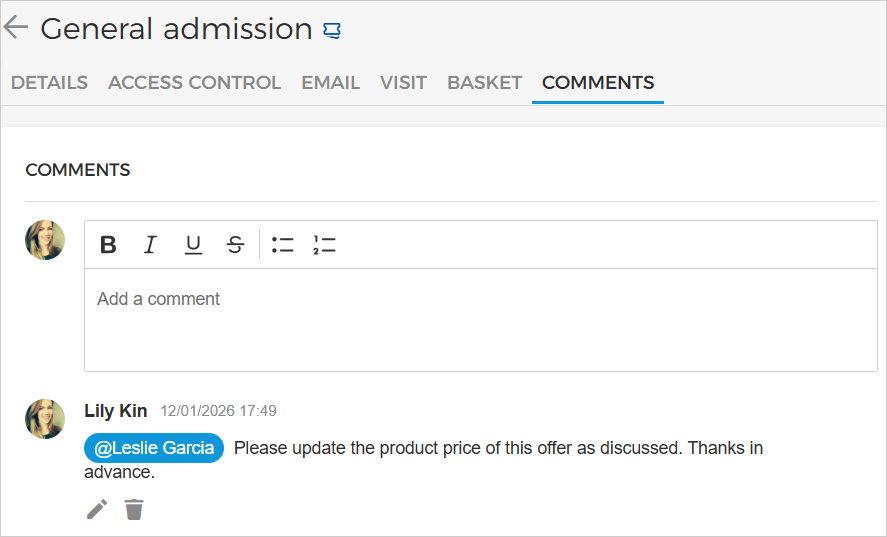
Task: Toggle underline formatting in comment editor
Action: tap(193, 245)
